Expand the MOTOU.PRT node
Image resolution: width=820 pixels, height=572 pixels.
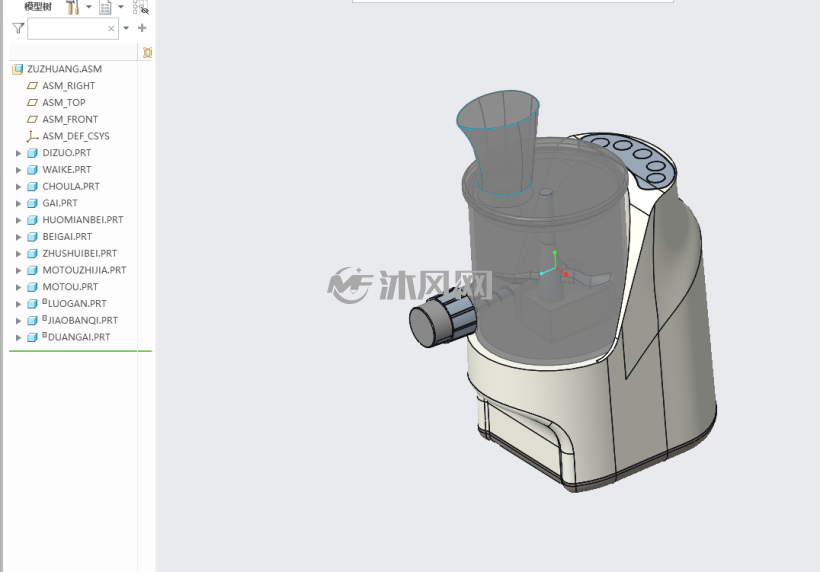coord(18,287)
